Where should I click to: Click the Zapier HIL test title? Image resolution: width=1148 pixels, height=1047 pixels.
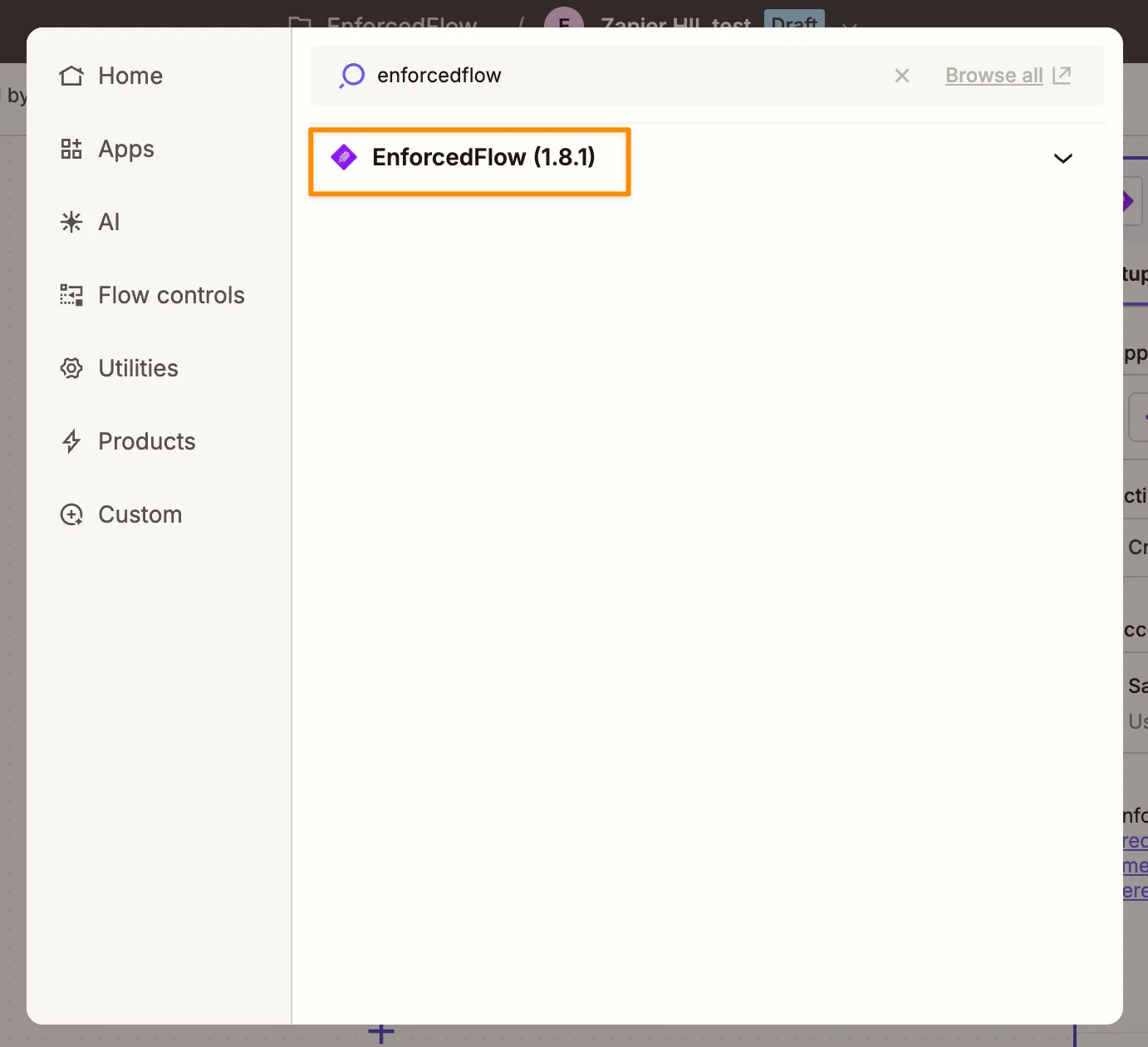coord(675,22)
